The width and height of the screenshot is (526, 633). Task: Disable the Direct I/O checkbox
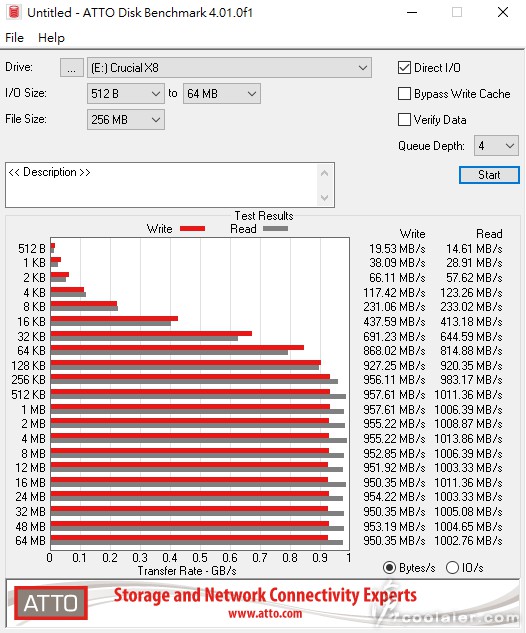click(404, 68)
